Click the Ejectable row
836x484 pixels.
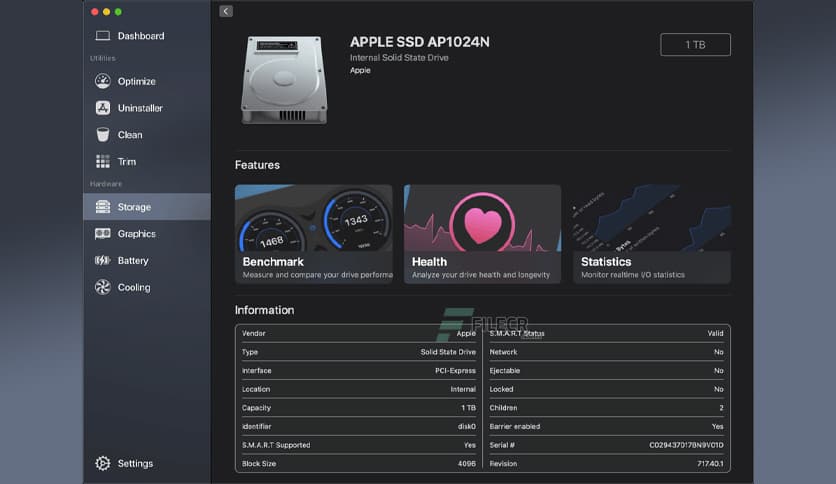[x=607, y=370]
